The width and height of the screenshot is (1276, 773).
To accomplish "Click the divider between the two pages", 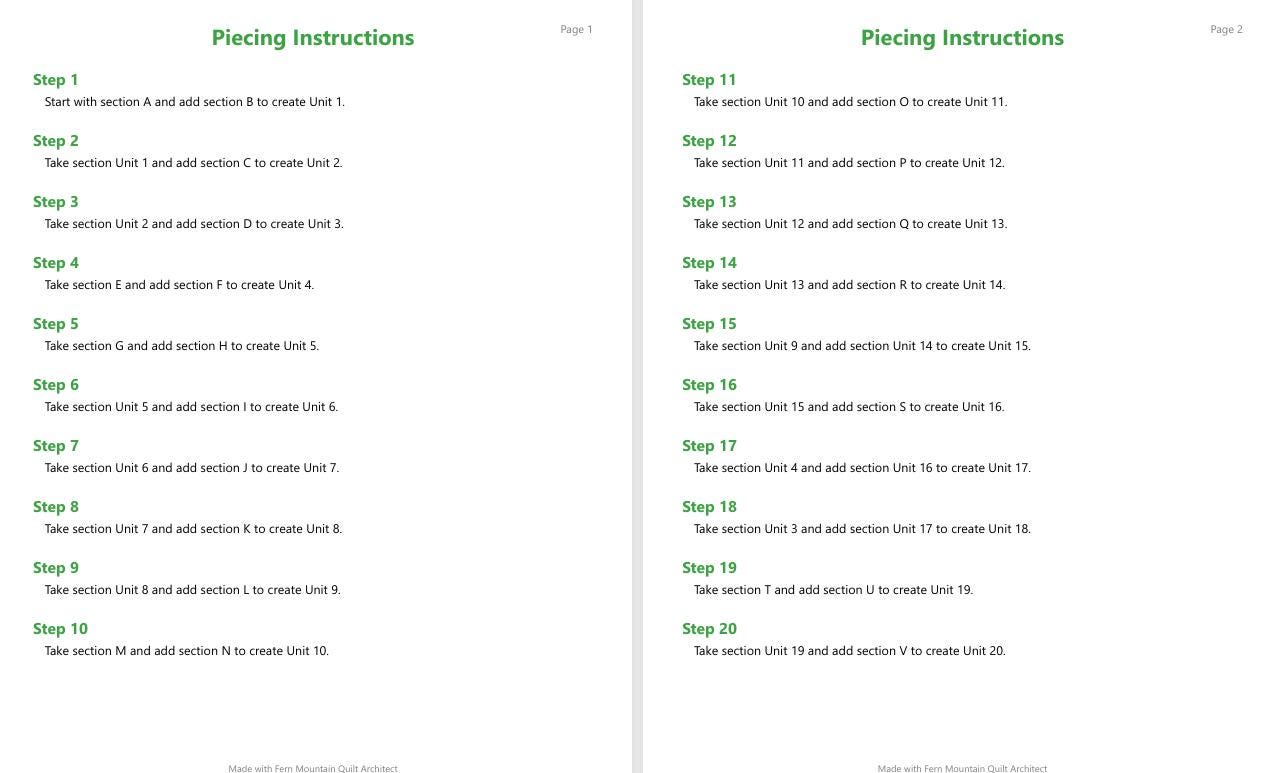I will [x=637, y=386].
